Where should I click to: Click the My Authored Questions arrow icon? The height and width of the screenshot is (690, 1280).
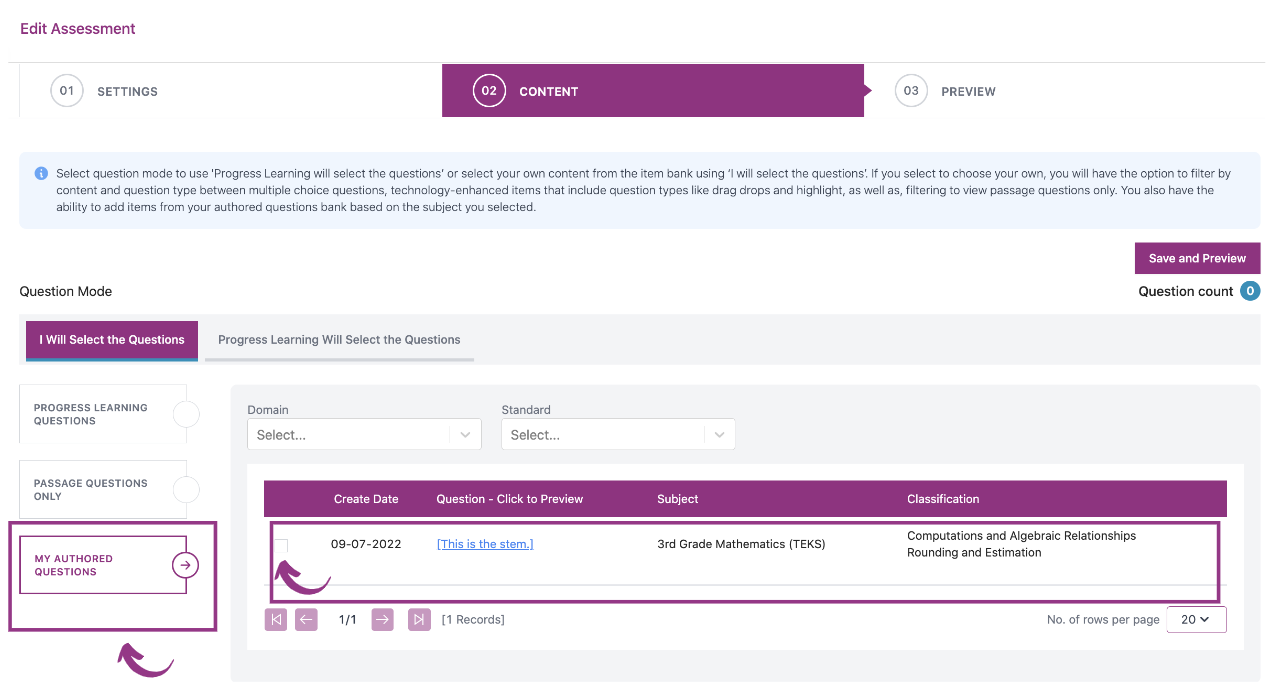tap(185, 566)
